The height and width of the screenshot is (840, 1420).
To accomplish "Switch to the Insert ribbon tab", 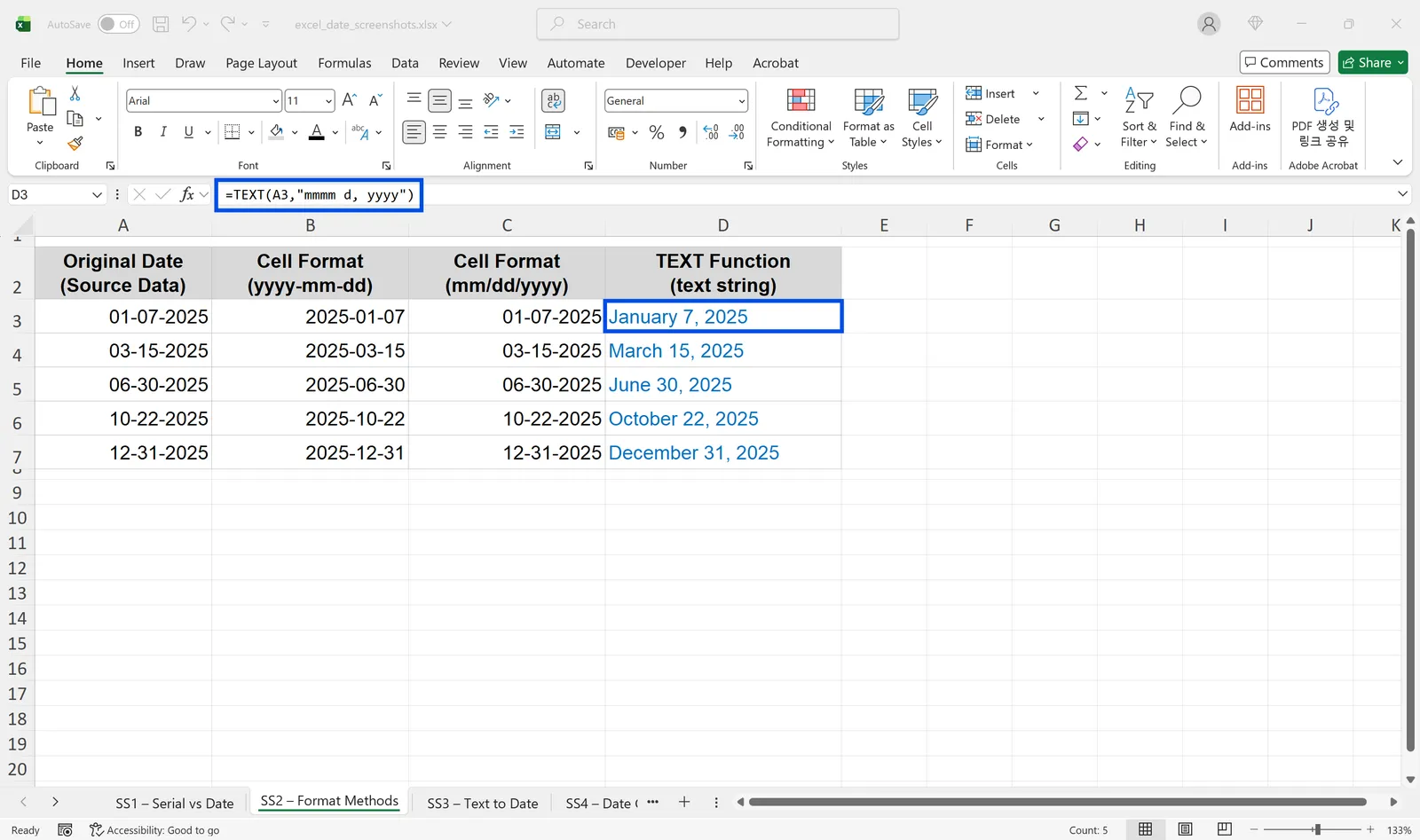I will tap(138, 63).
